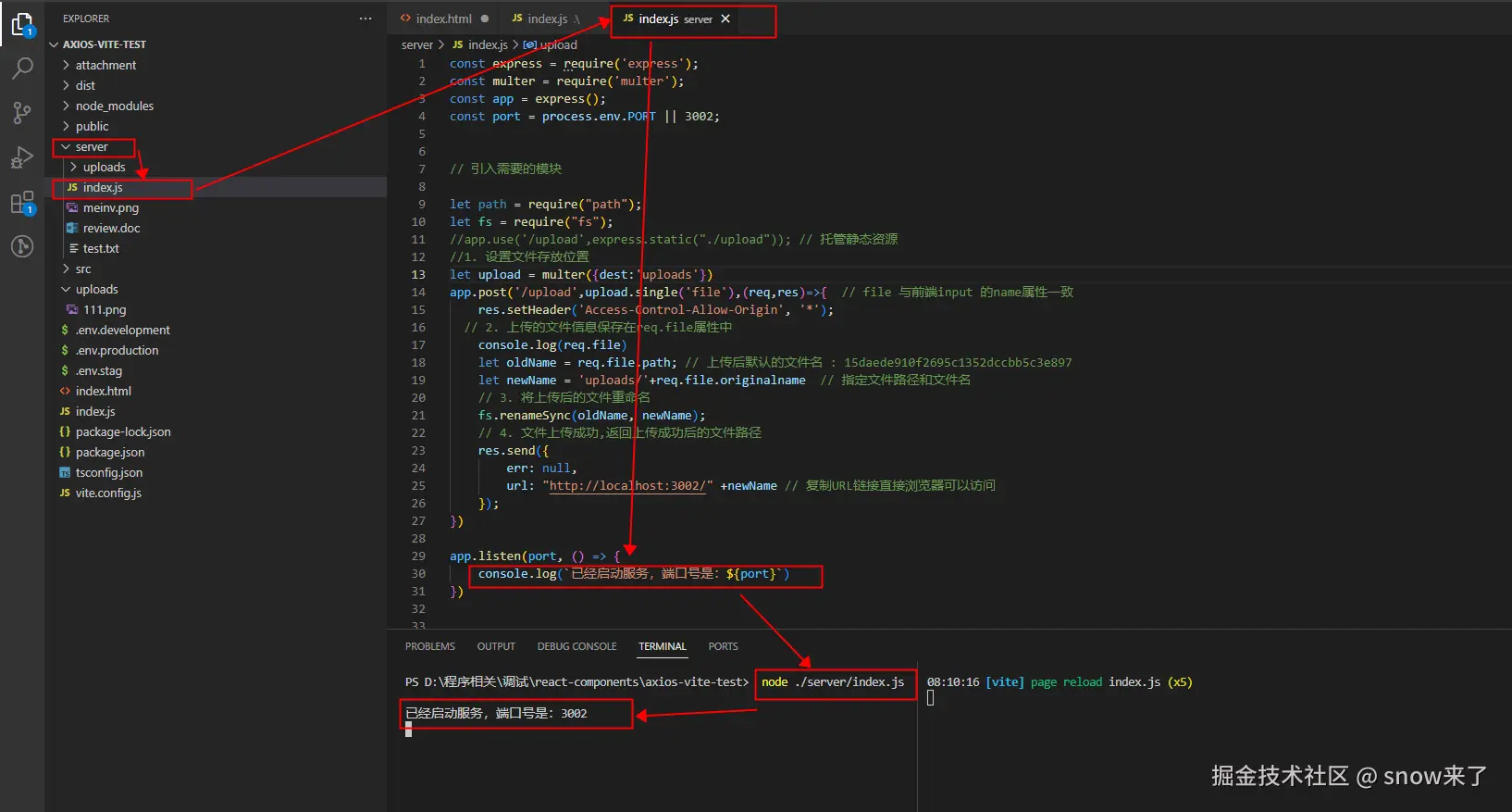
Task: Open the Explorer view in activity bar
Action: click(x=22, y=24)
